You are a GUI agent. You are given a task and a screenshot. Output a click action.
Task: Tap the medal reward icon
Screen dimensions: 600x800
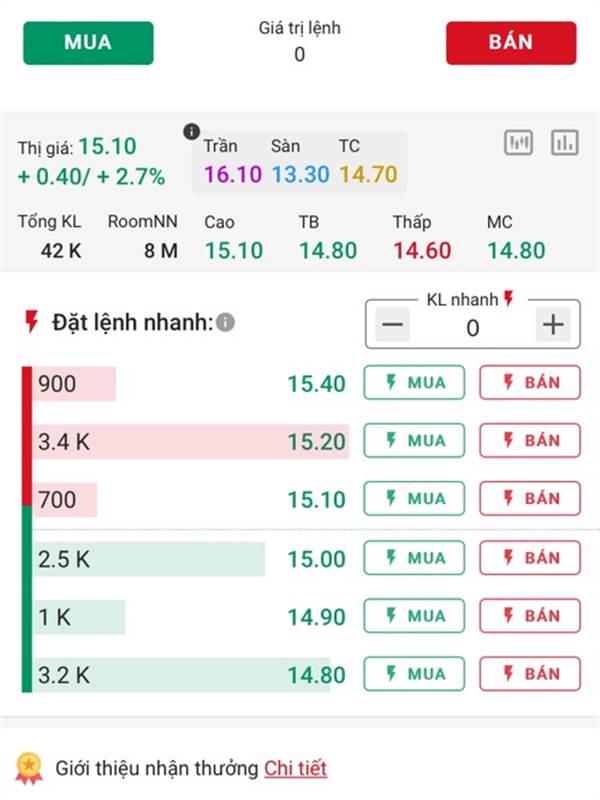coord(29,769)
